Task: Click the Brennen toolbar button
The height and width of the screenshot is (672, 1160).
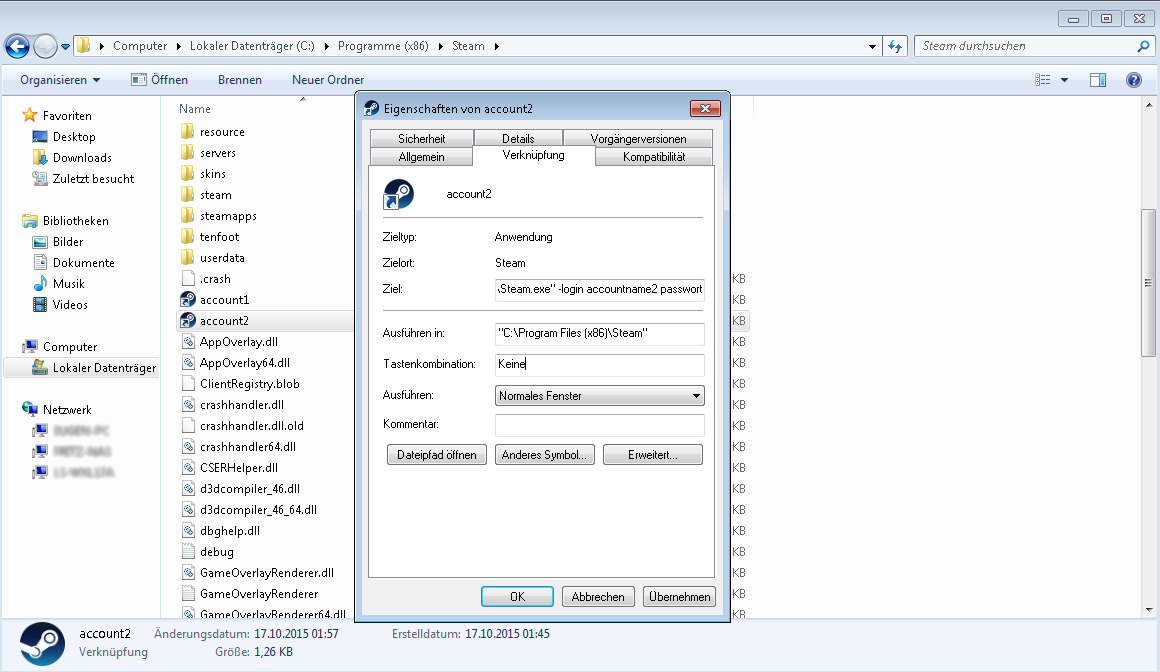Action: click(240, 80)
